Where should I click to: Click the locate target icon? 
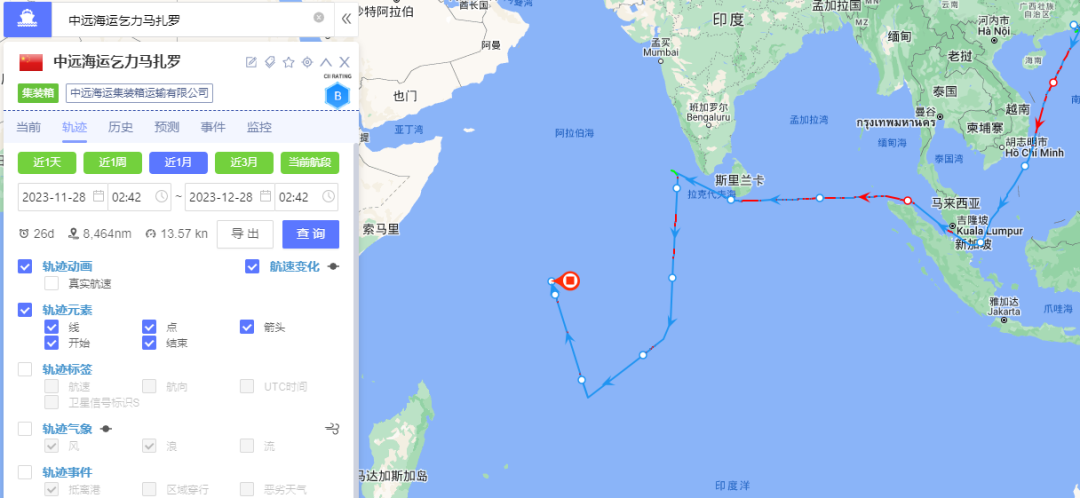[307, 63]
